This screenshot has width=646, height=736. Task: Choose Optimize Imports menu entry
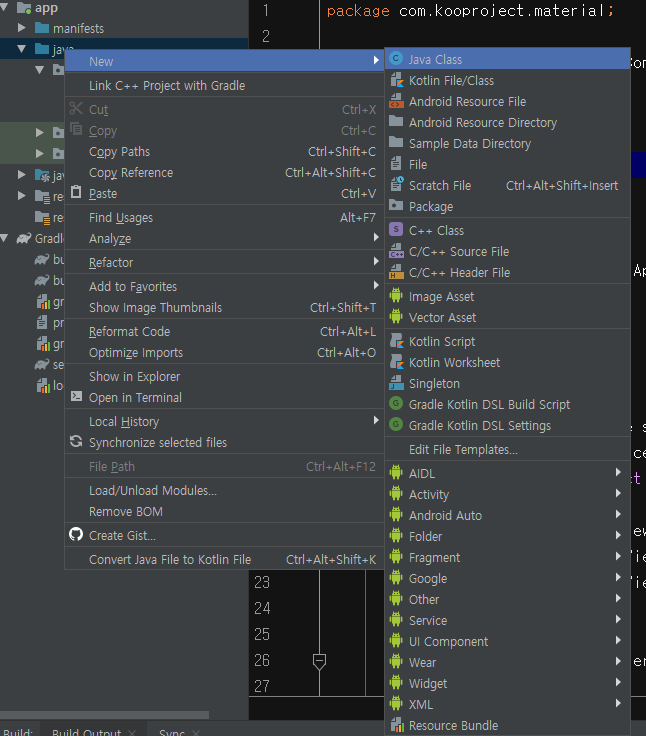click(224, 353)
